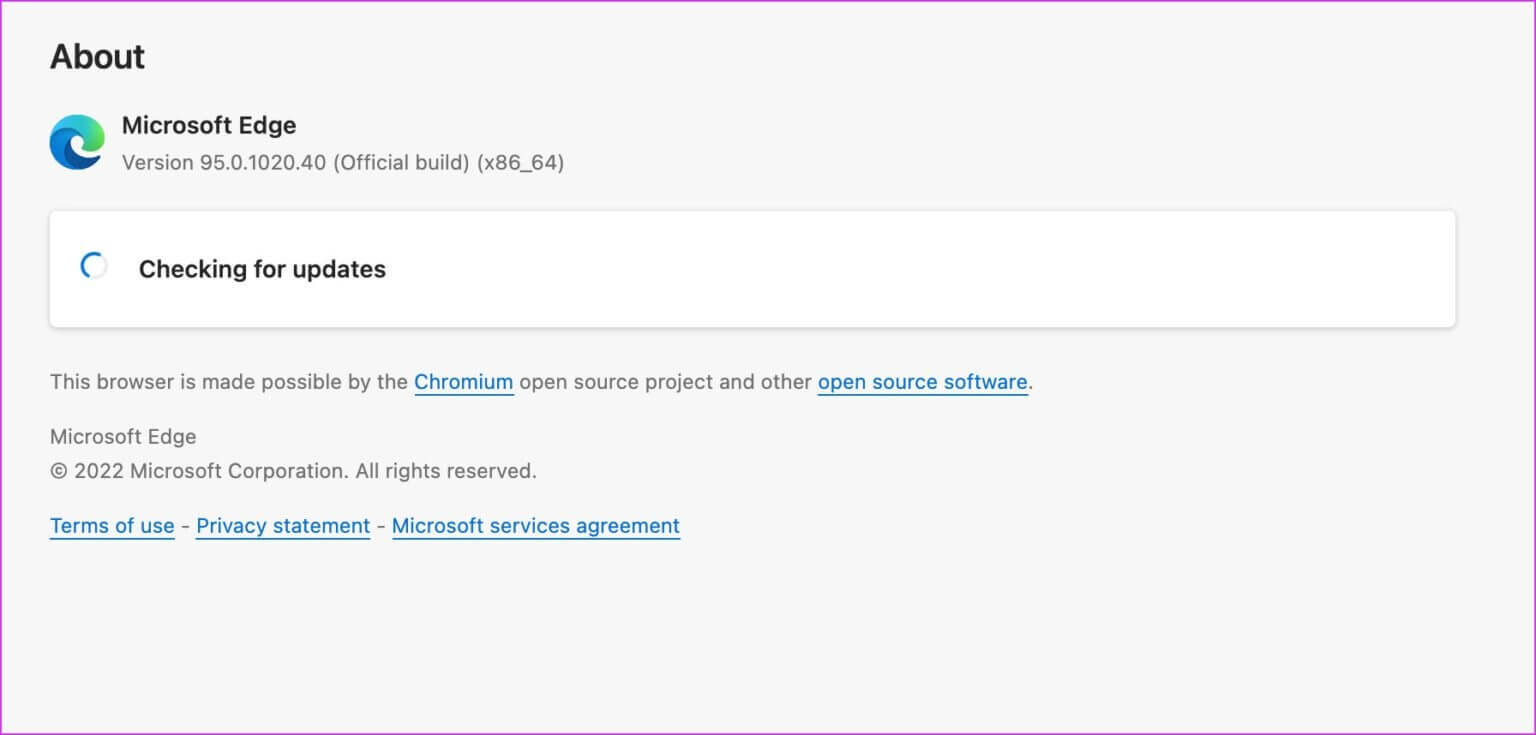Open the Microsoft services agreement link
The image size is (1536, 735).
click(x=535, y=526)
